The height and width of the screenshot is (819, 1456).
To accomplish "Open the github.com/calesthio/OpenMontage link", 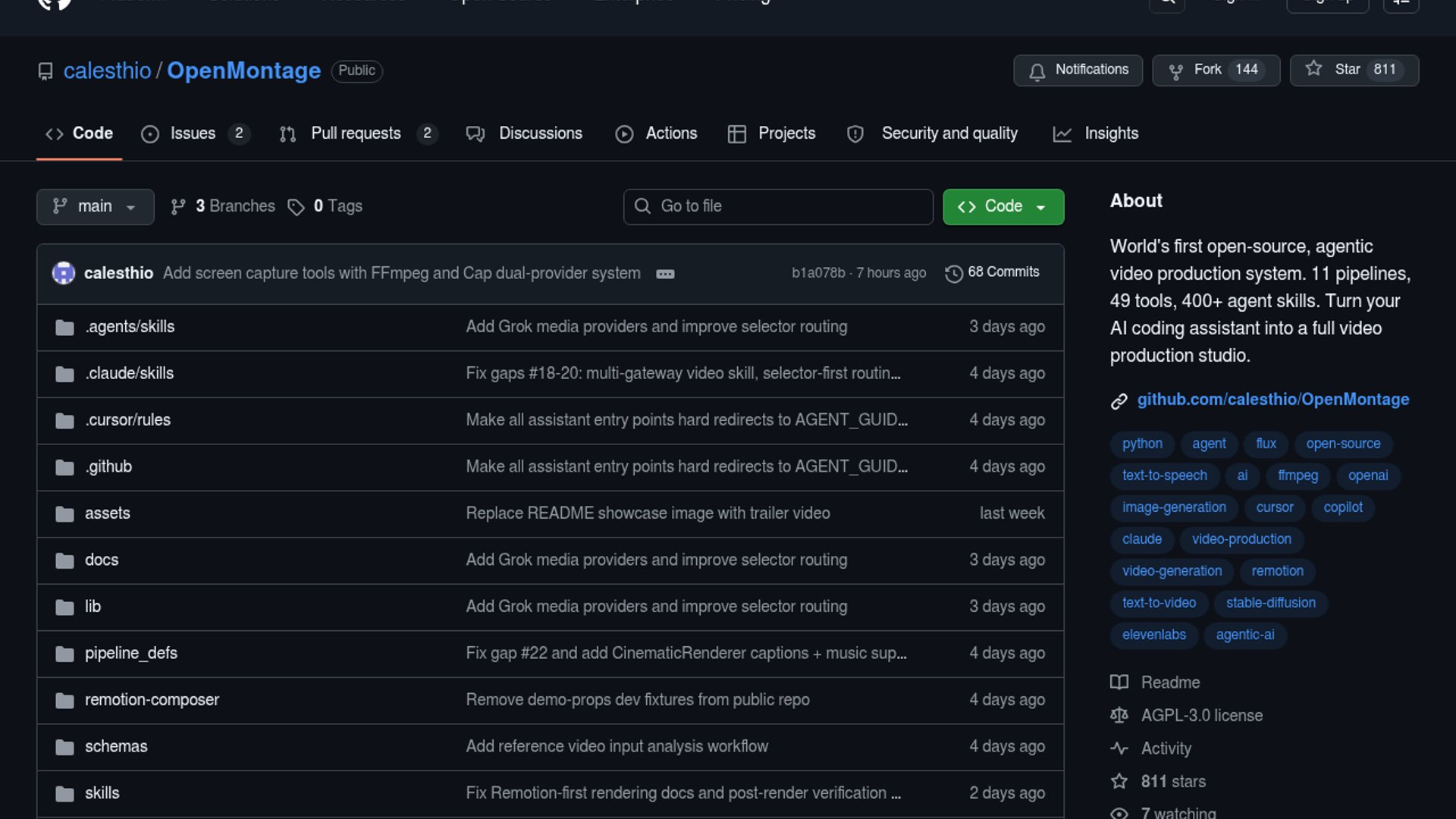I will pos(1272,400).
